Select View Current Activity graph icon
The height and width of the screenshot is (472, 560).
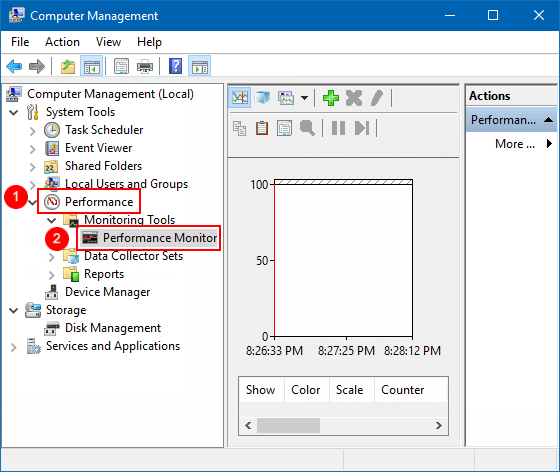tap(239, 98)
